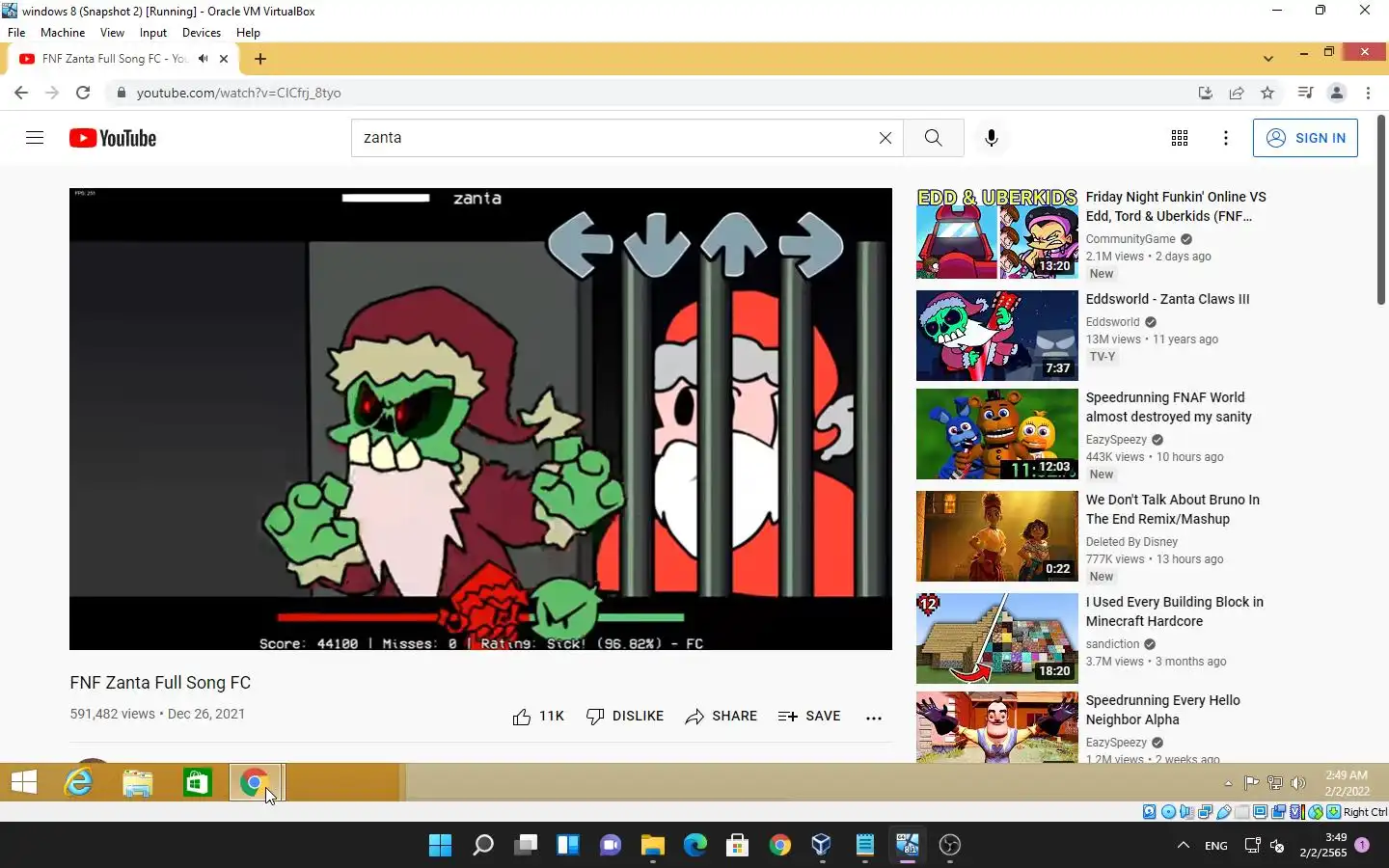Go back in Chrome

tap(21, 93)
